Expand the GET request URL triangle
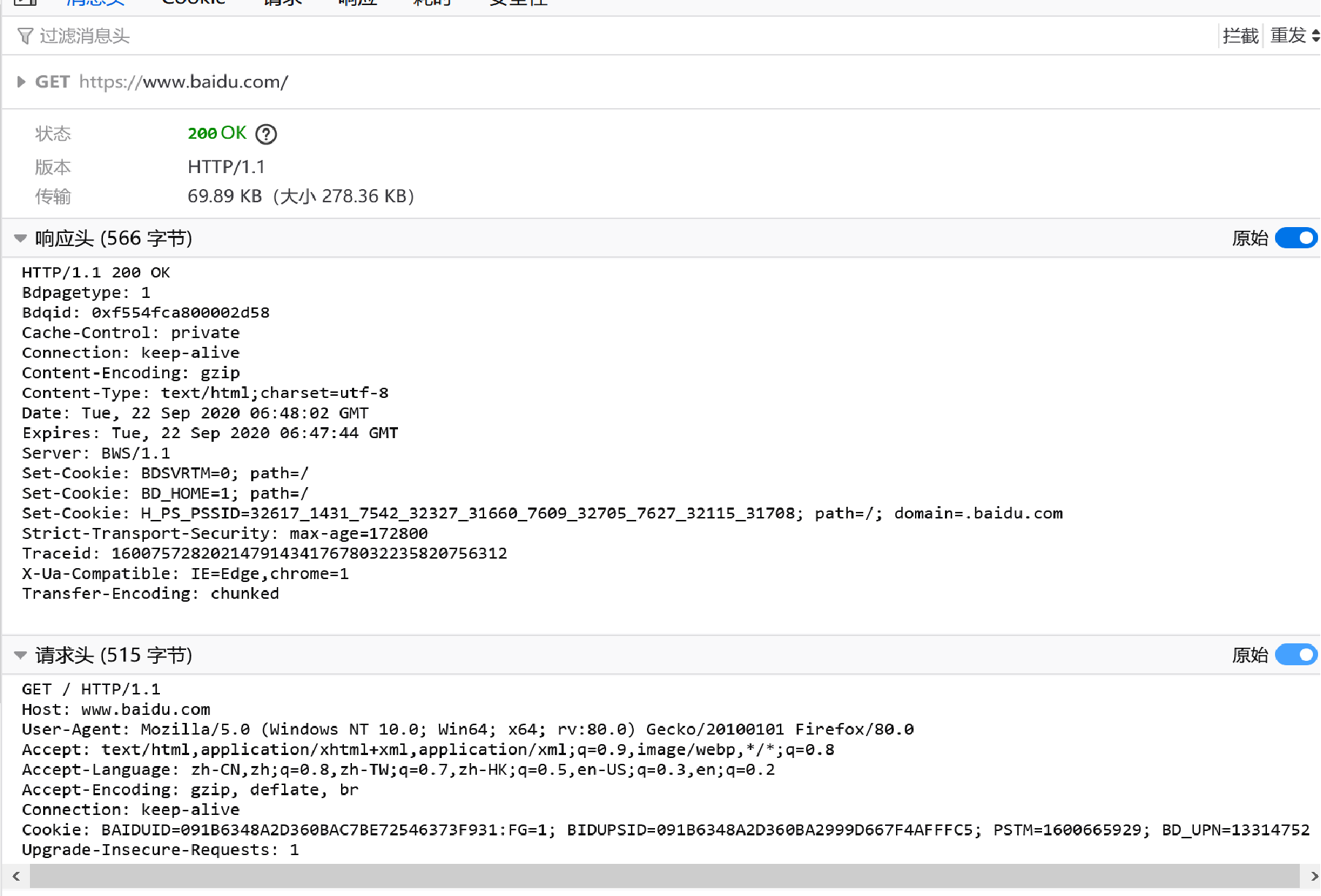The width and height of the screenshot is (1321, 896). 21,82
